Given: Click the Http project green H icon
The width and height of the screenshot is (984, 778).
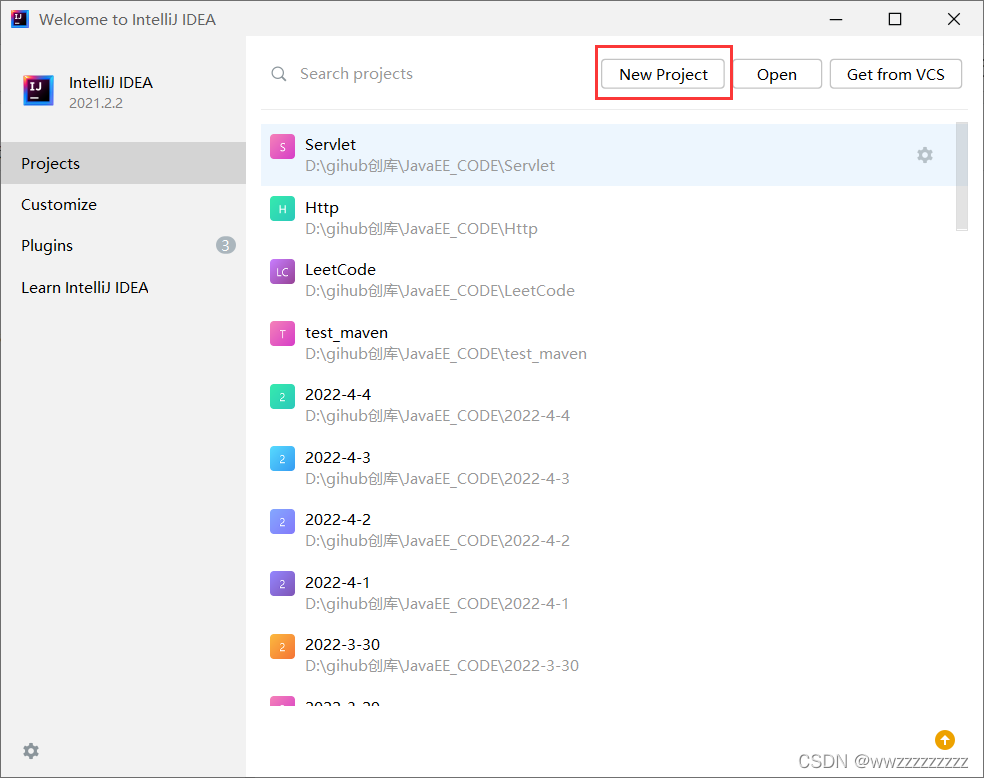Looking at the screenshot, I should pos(282,209).
